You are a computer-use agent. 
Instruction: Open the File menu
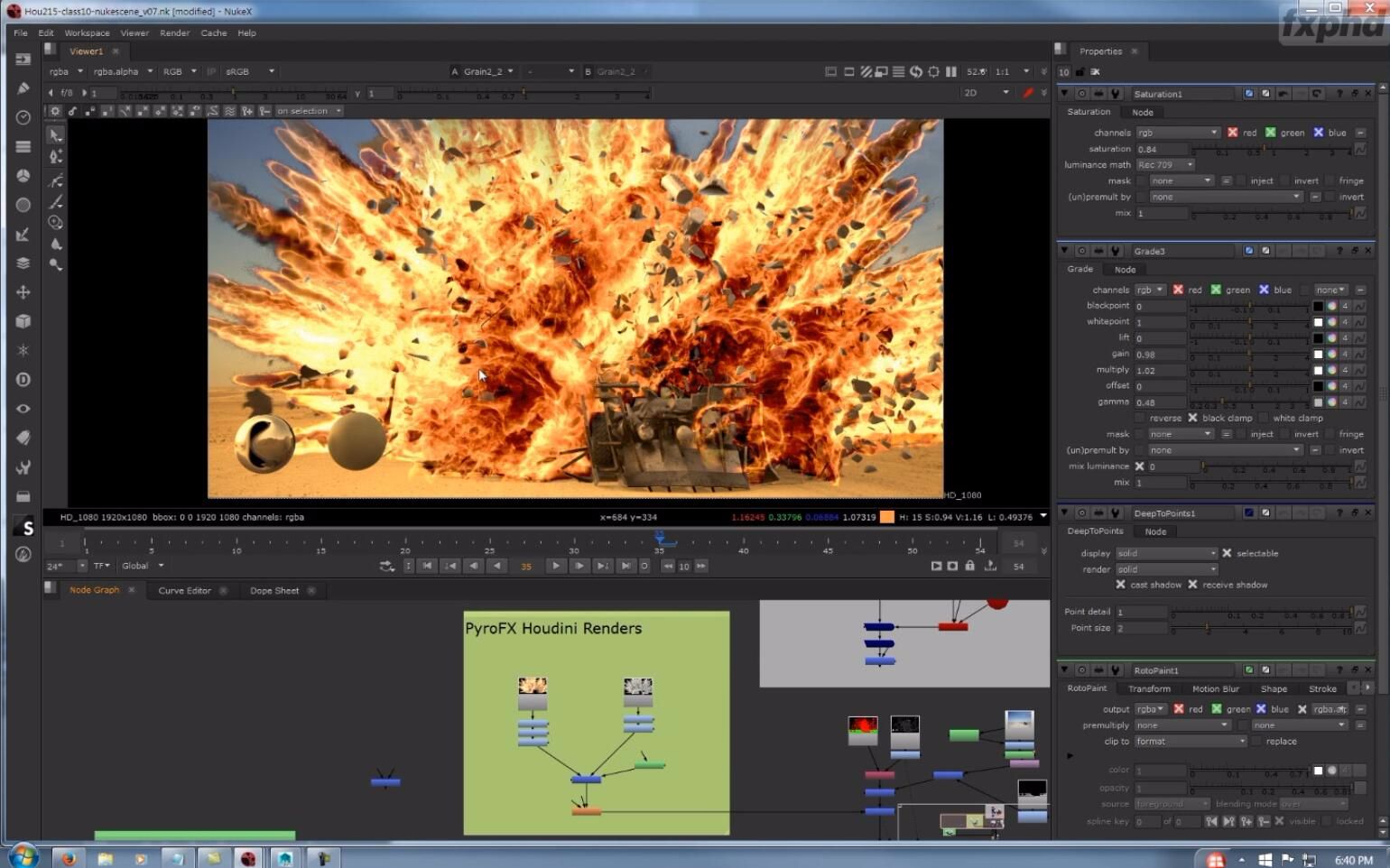[x=21, y=32]
